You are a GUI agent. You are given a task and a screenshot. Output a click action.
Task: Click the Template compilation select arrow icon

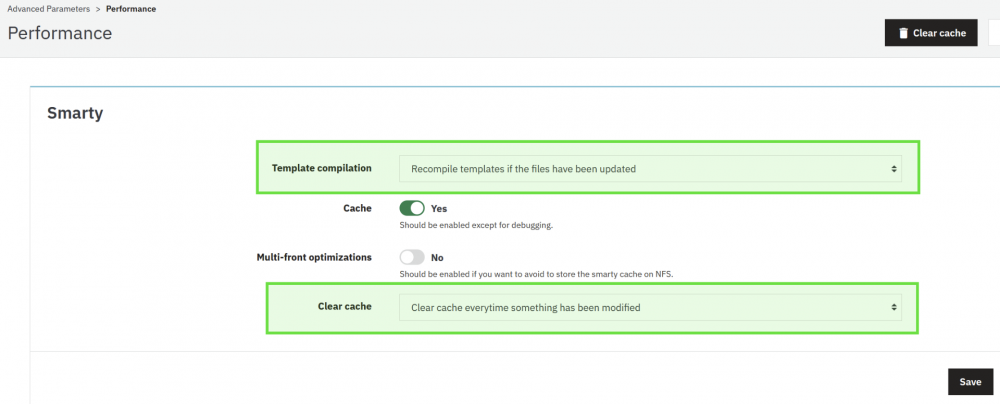894,168
